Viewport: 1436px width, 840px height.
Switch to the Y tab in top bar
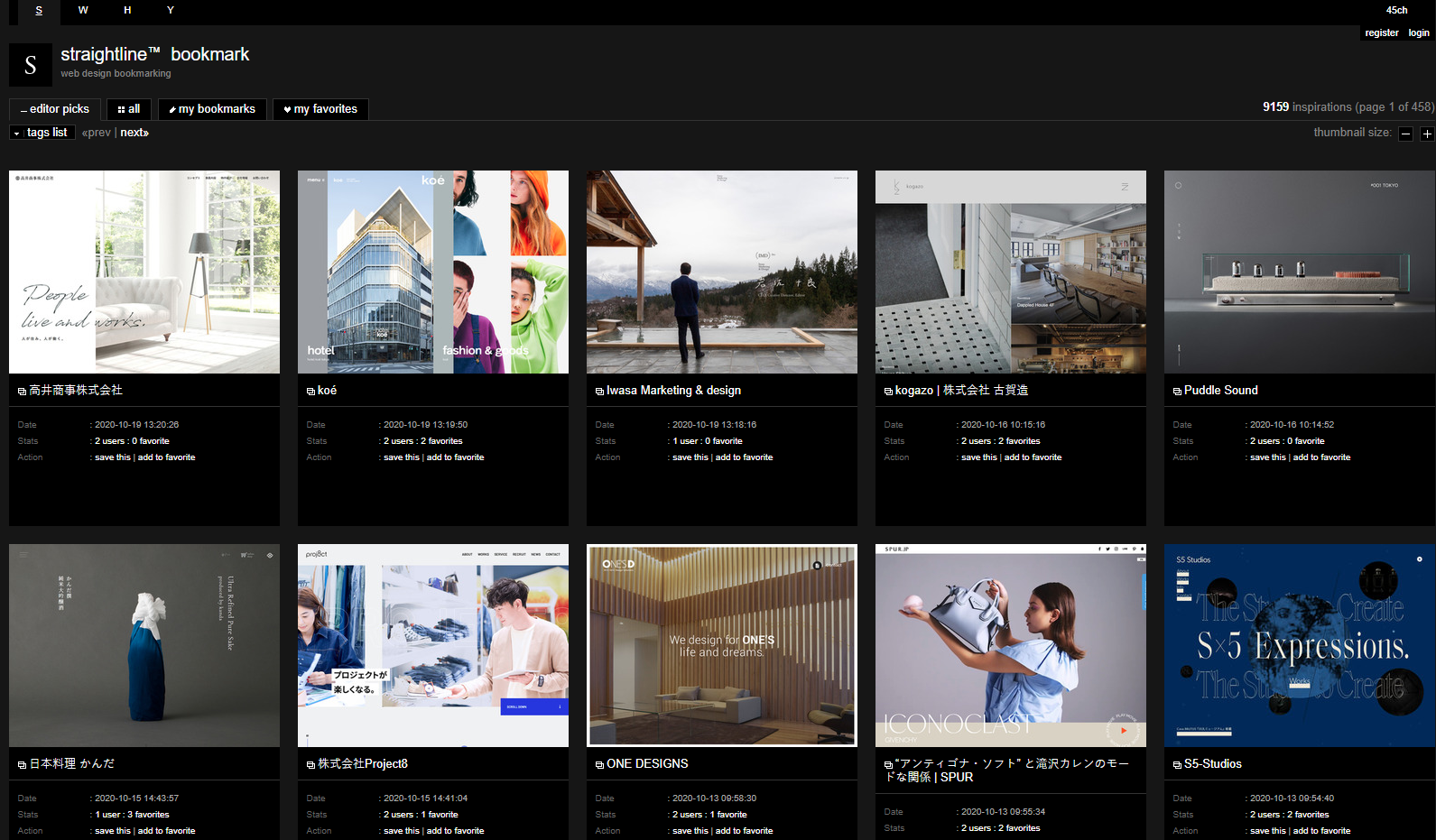coord(171,11)
